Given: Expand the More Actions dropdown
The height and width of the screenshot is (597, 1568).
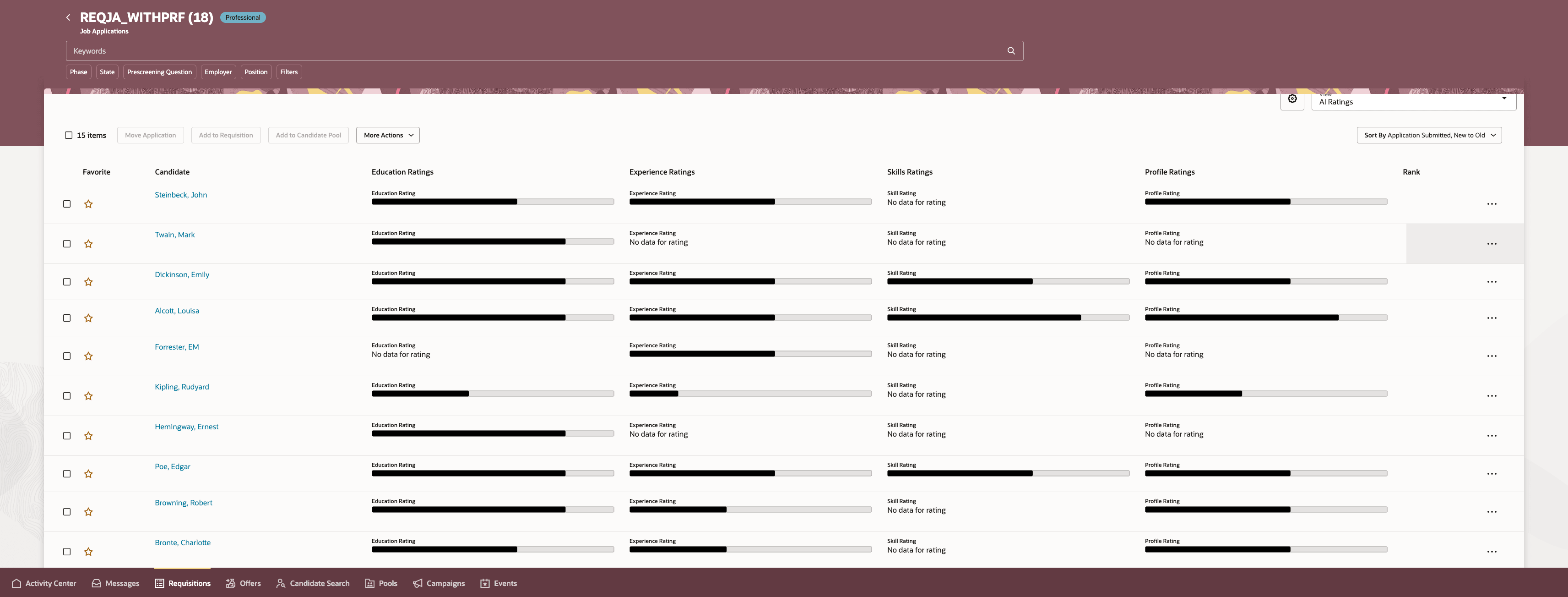Looking at the screenshot, I should [x=388, y=135].
